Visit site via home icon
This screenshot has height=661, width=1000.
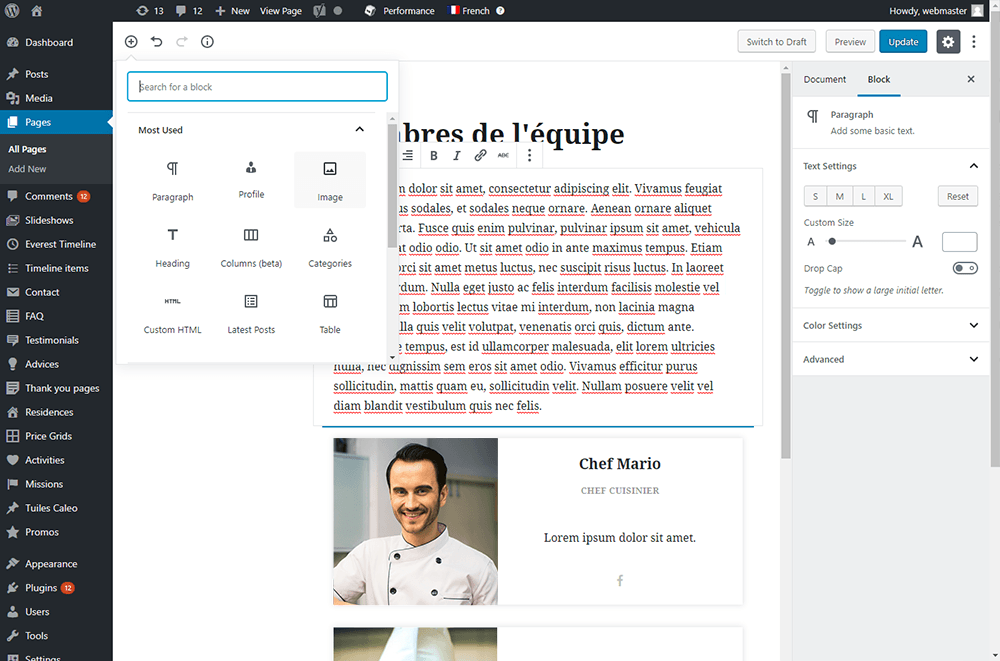click(36, 10)
